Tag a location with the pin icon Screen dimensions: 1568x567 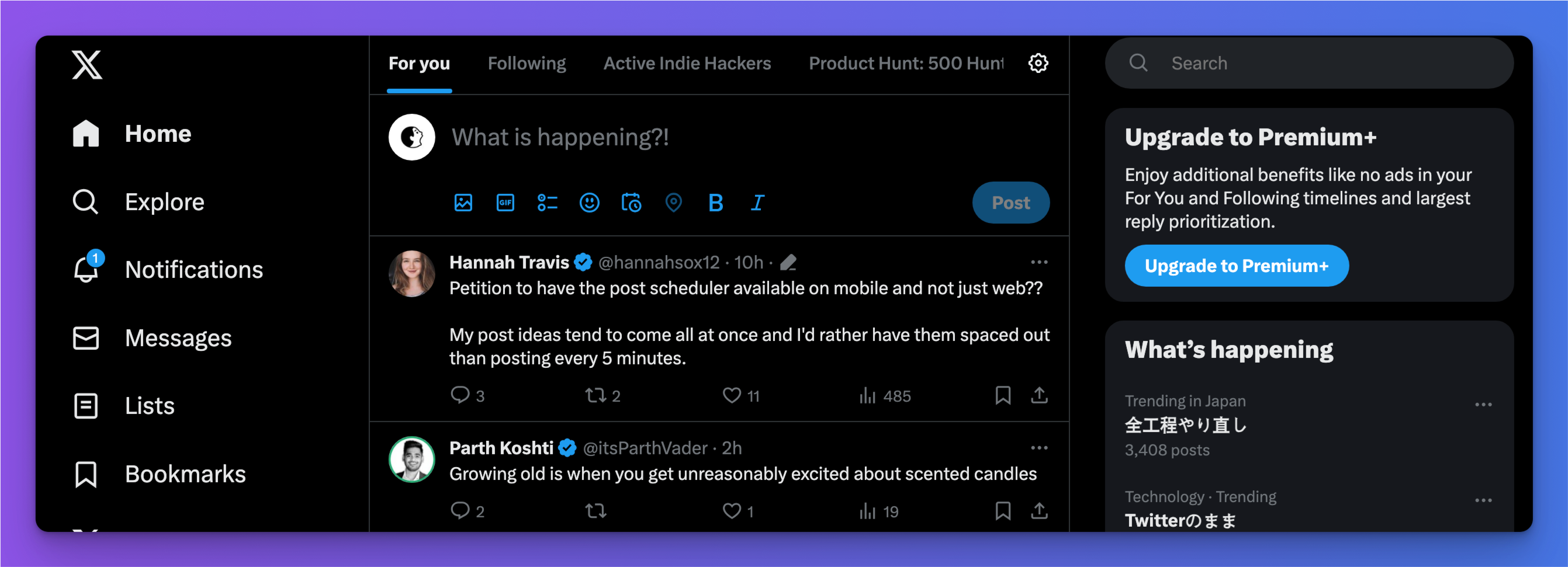click(673, 203)
